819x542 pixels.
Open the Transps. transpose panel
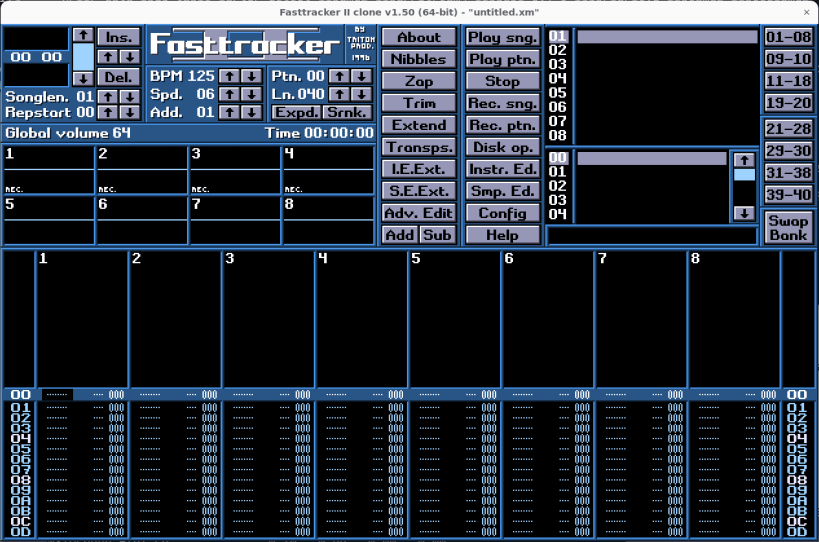coord(419,147)
